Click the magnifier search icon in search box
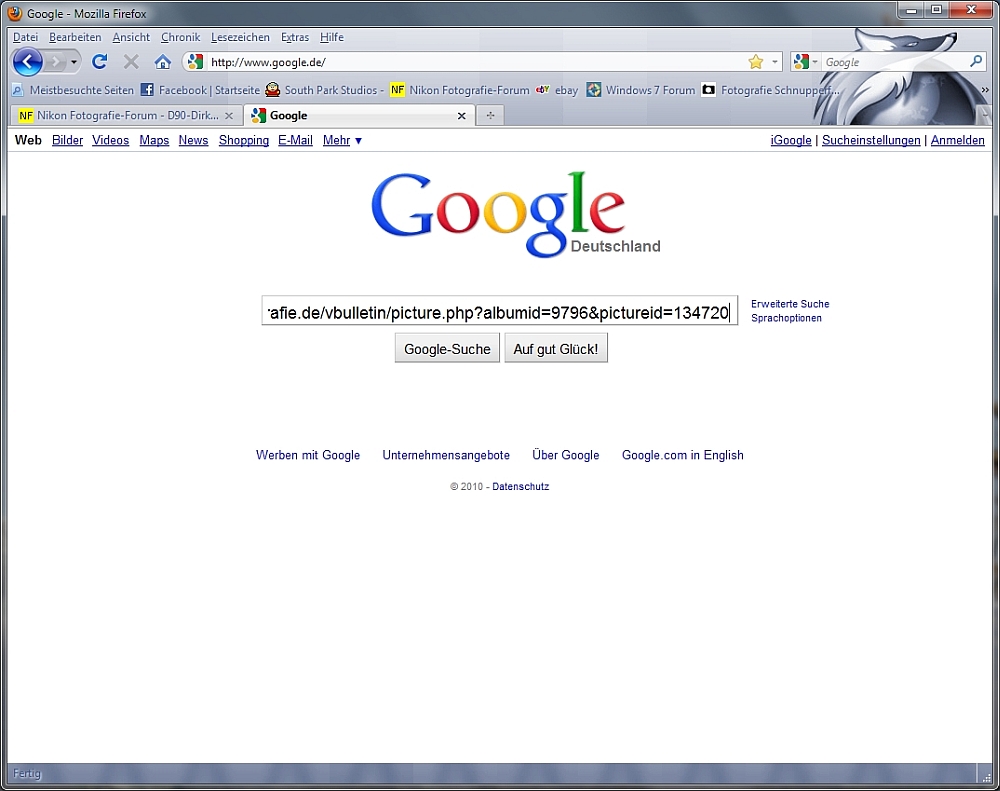1000x791 pixels. click(x=976, y=62)
